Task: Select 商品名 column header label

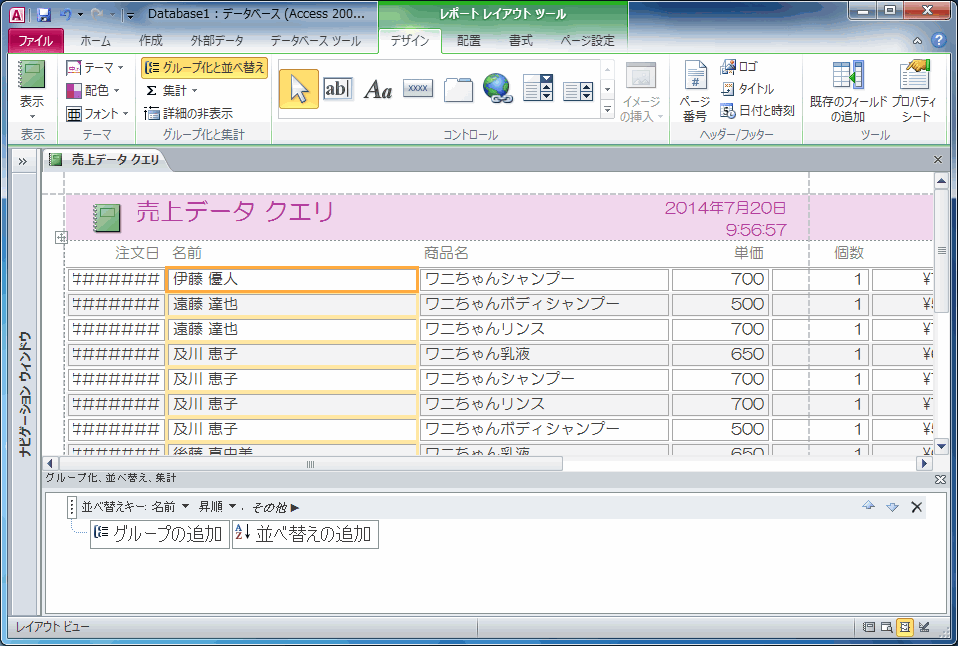Action: (x=446, y=252)
